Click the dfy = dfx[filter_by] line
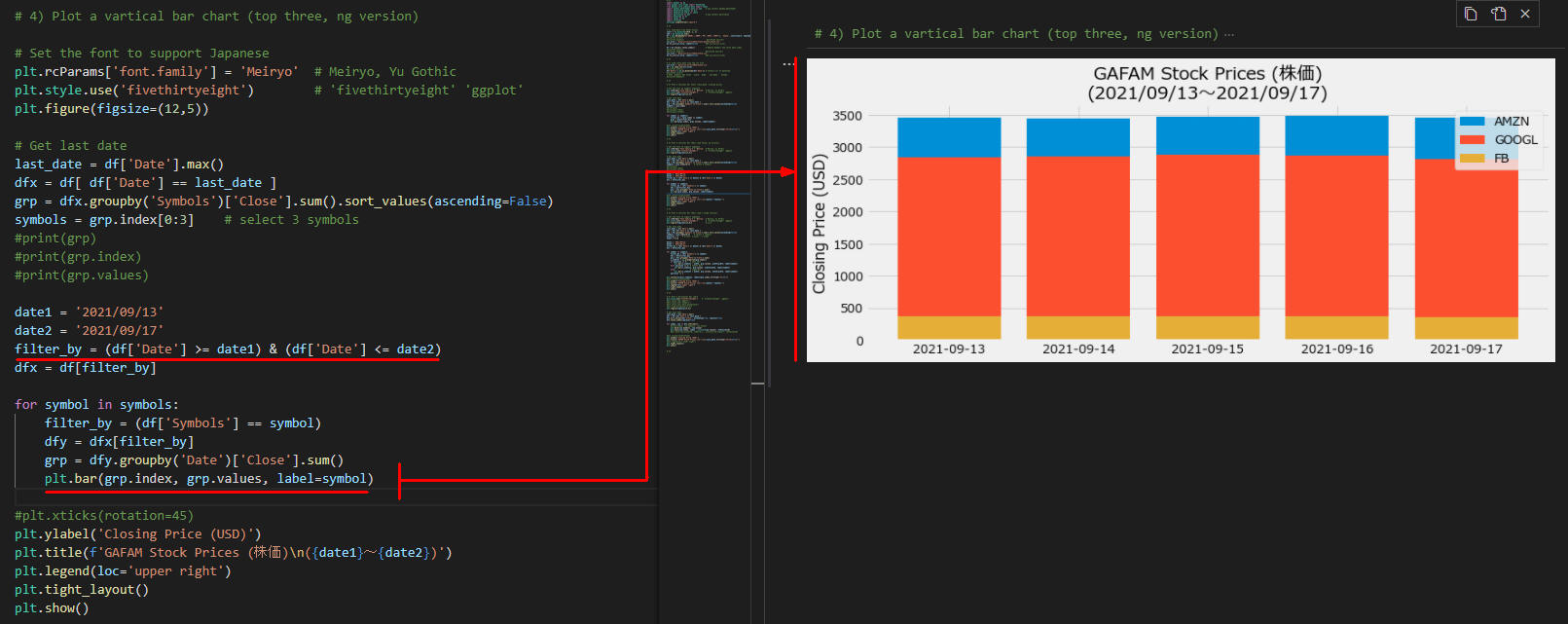 coord(120,442)
